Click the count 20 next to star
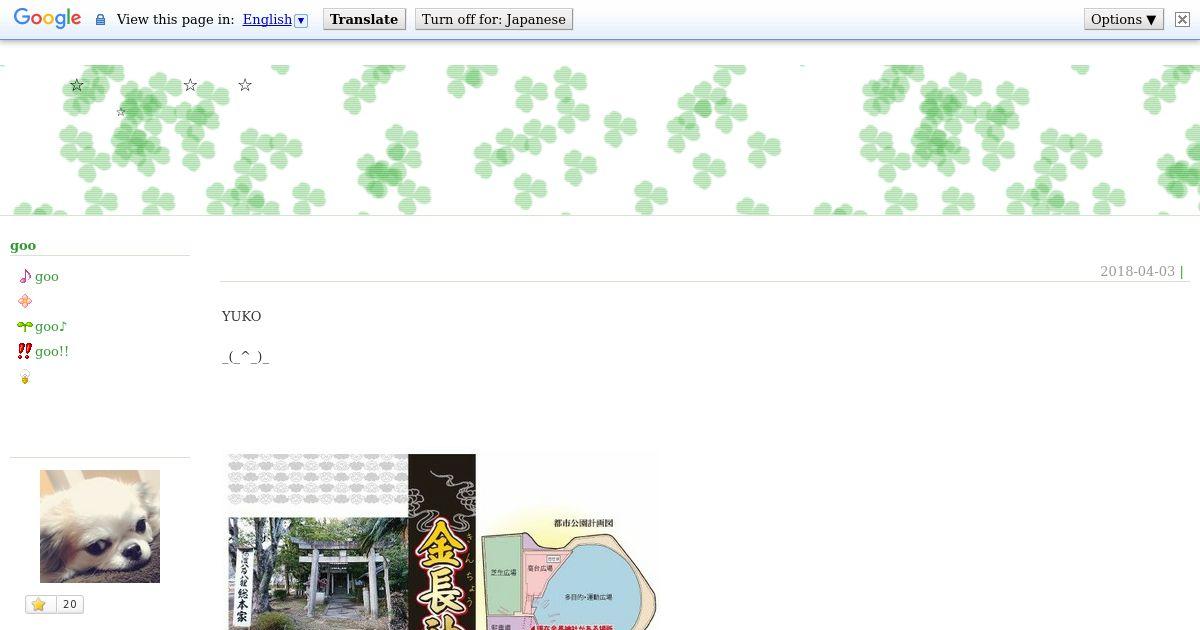 [x=69, y=604]
